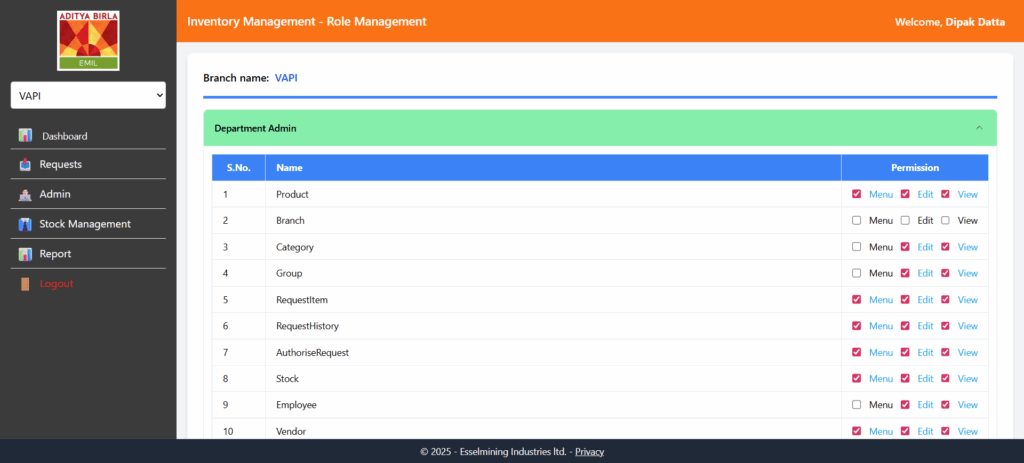Viewport: 1024px width, 463px height.
Task: Select the RequestHistory name cell
Action: point(553,326)
